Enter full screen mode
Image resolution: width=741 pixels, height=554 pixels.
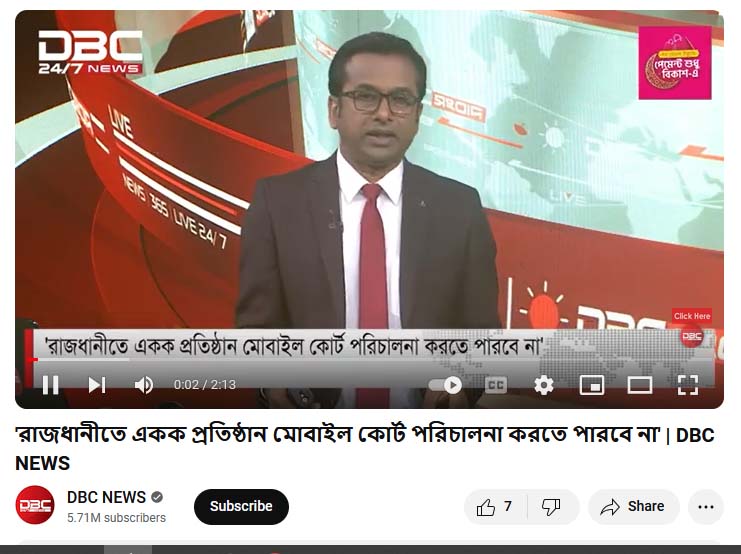(x=688, y=385)
